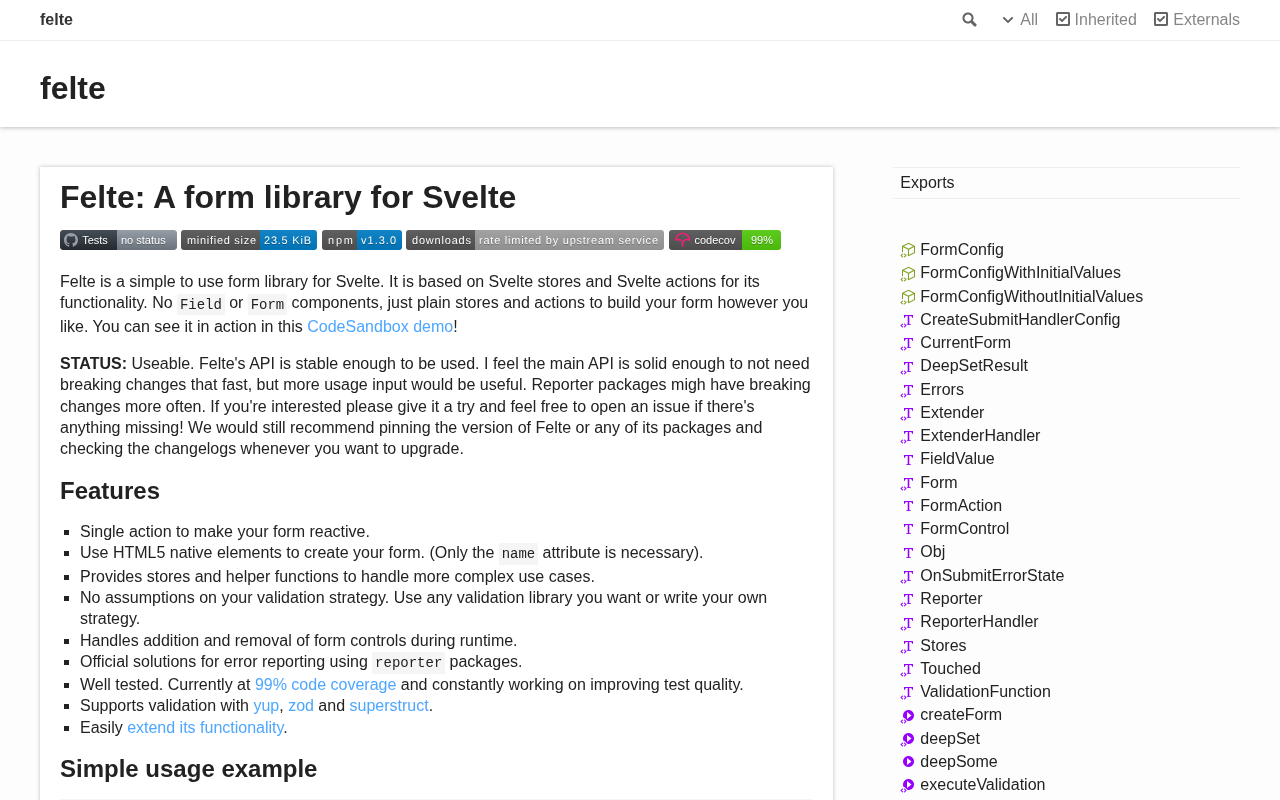The height and width of the screenshot is (800, 1280).
Task: Toggle the Externals checkbox
Action: [x=1161, y=20]
